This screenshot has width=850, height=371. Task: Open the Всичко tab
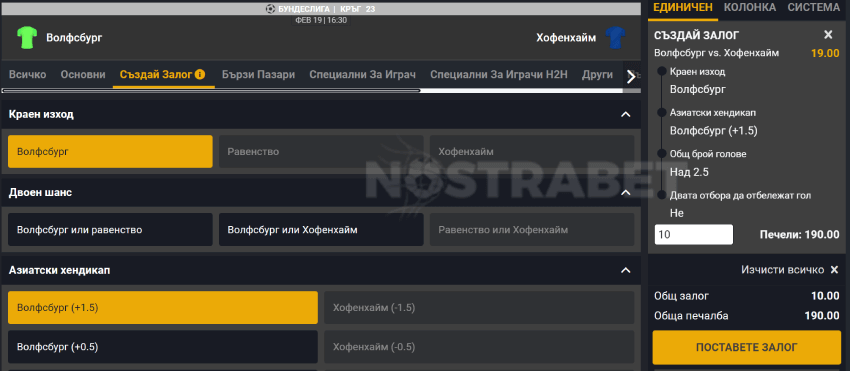click(28, 74)
